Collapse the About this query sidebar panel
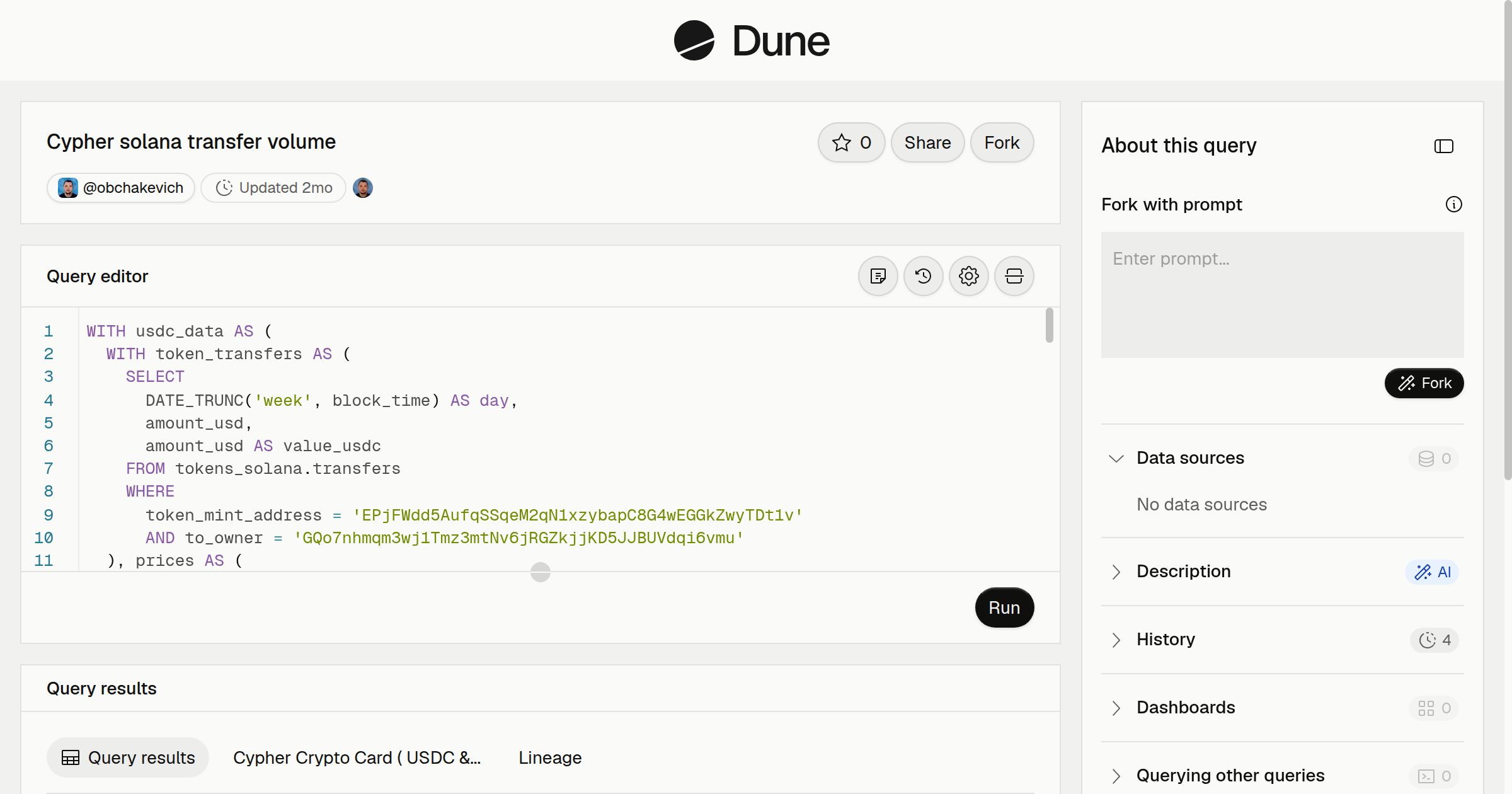 point(1444,146)
